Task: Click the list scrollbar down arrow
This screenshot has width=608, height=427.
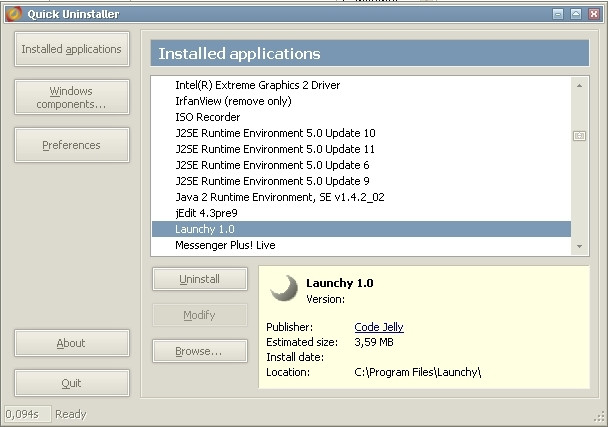Action: (579, 246)
